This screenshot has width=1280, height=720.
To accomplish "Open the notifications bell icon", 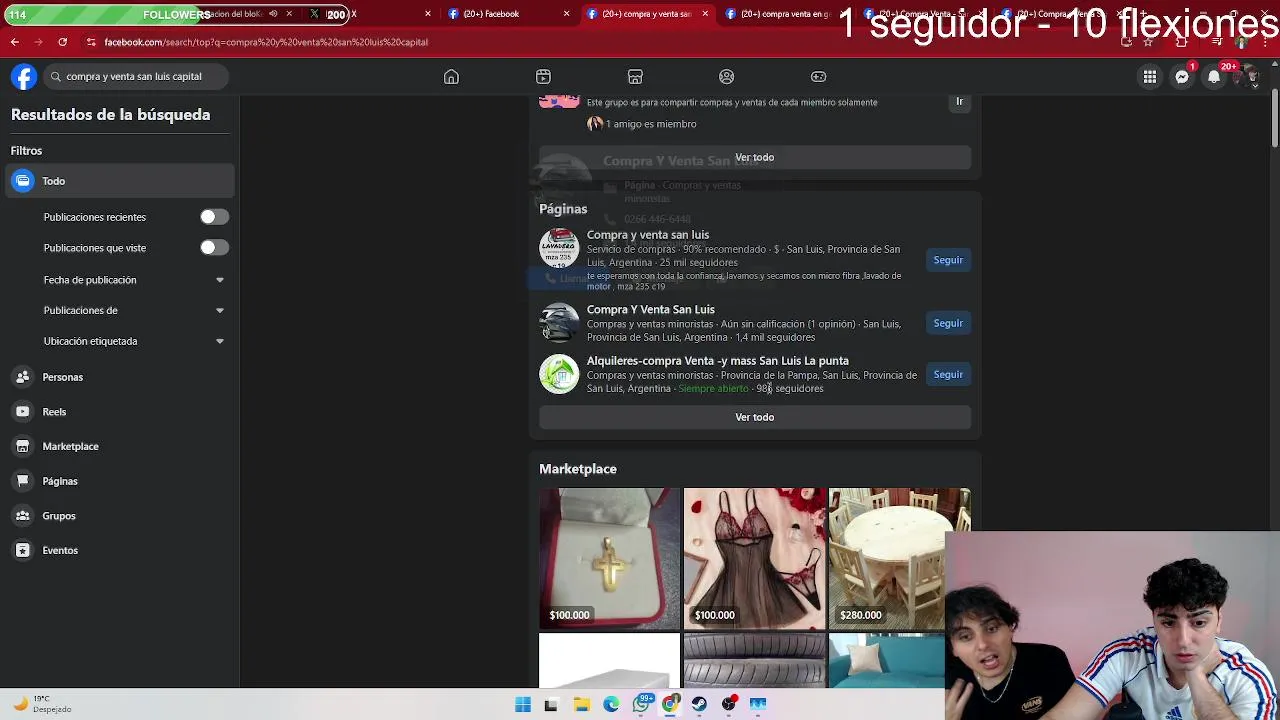I will tap(1214, 77).
